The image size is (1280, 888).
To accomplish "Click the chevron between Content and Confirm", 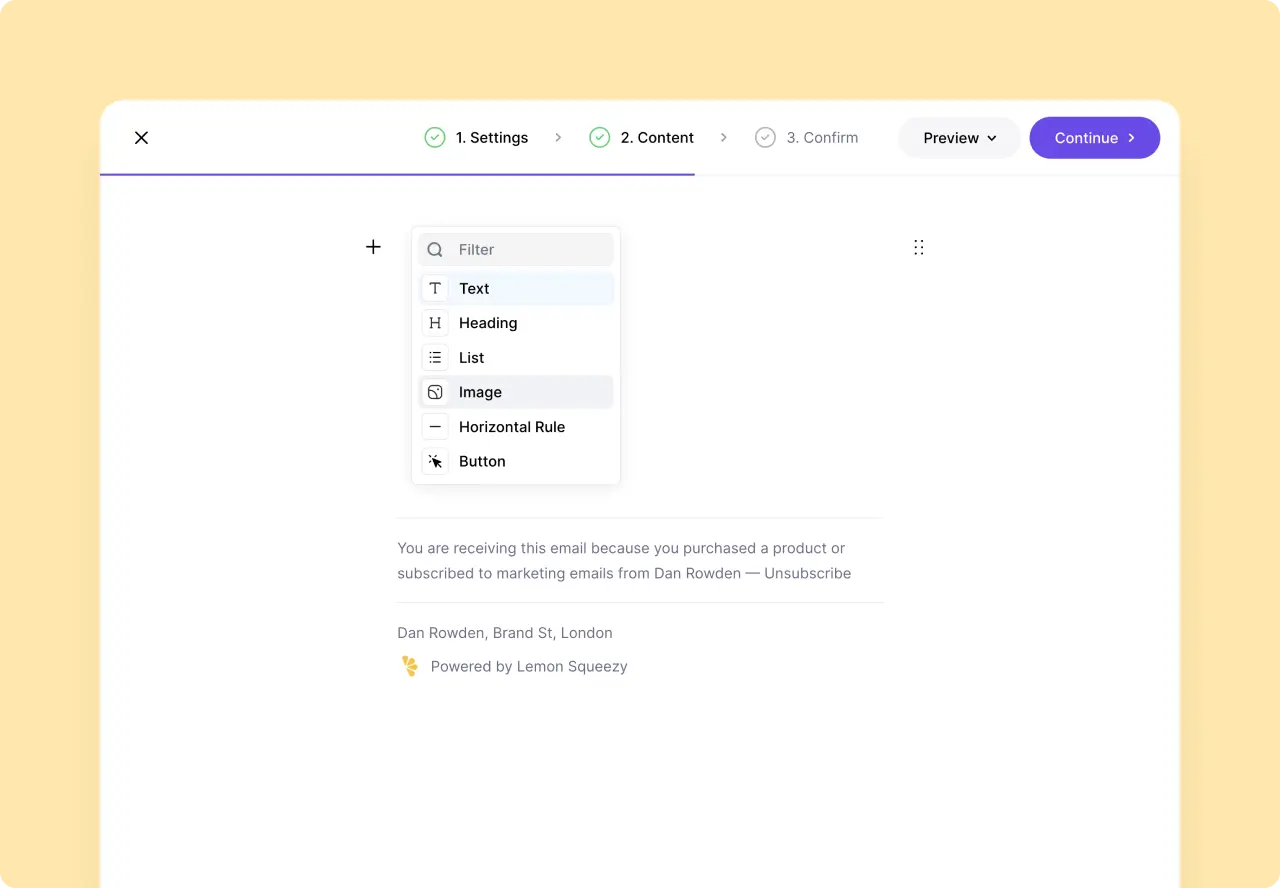I will 724,137.
